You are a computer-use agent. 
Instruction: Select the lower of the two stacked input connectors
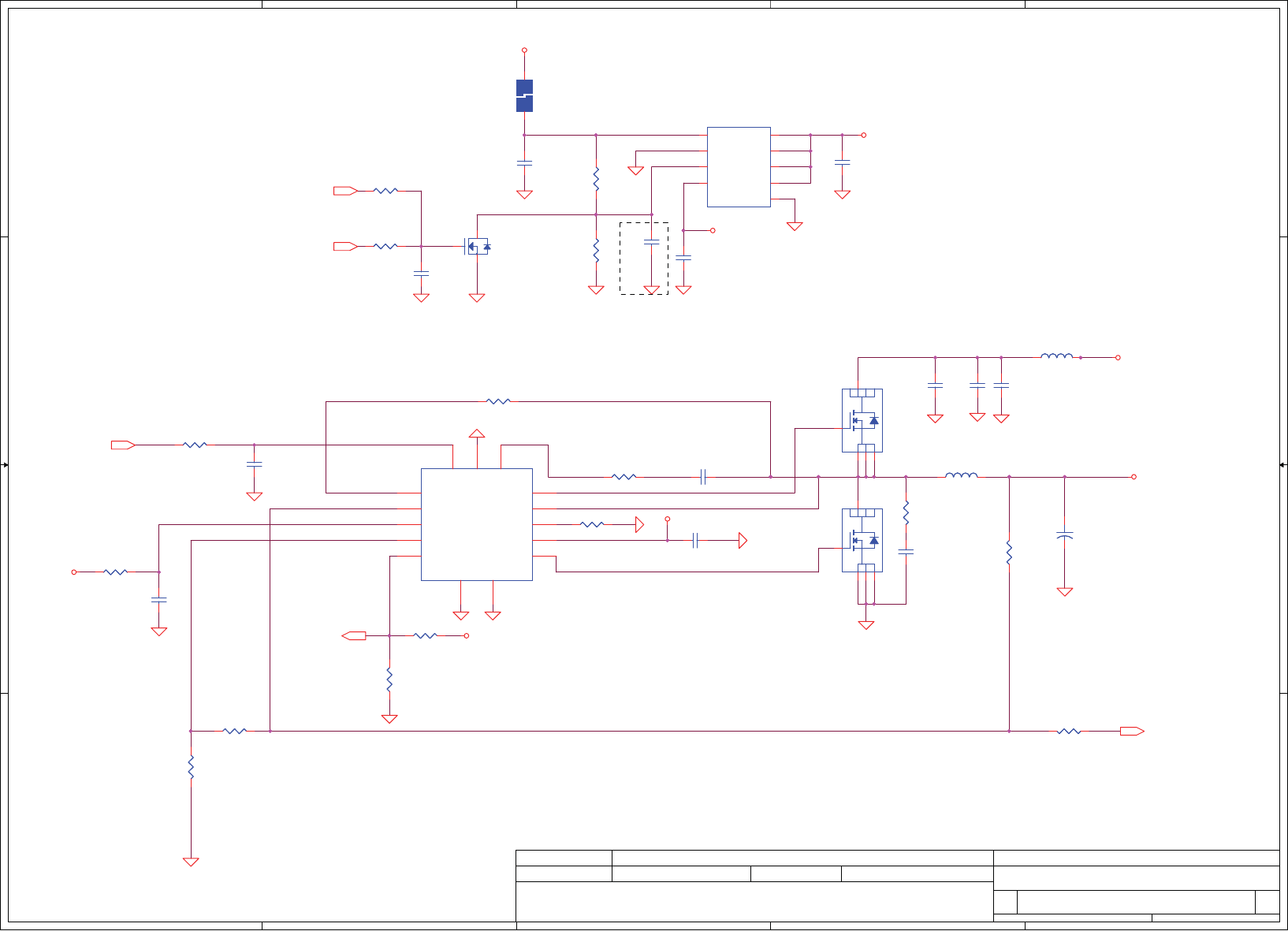[x=345, y=247]
